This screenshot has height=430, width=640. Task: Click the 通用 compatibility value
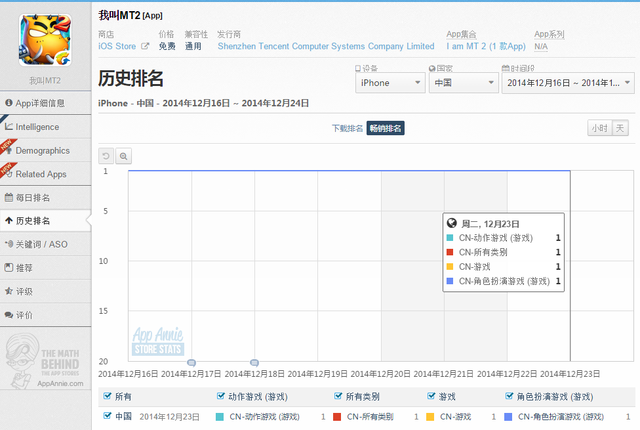tap(193, 46)
